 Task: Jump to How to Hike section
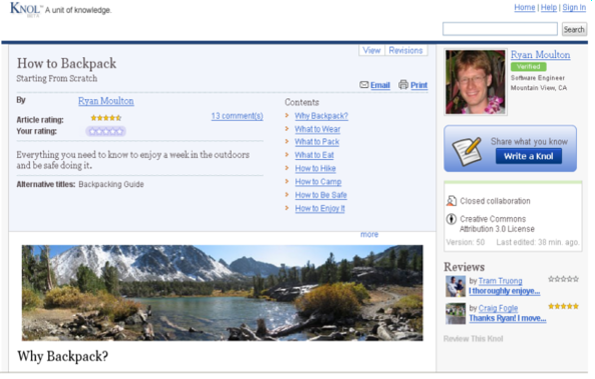(315, 168)
